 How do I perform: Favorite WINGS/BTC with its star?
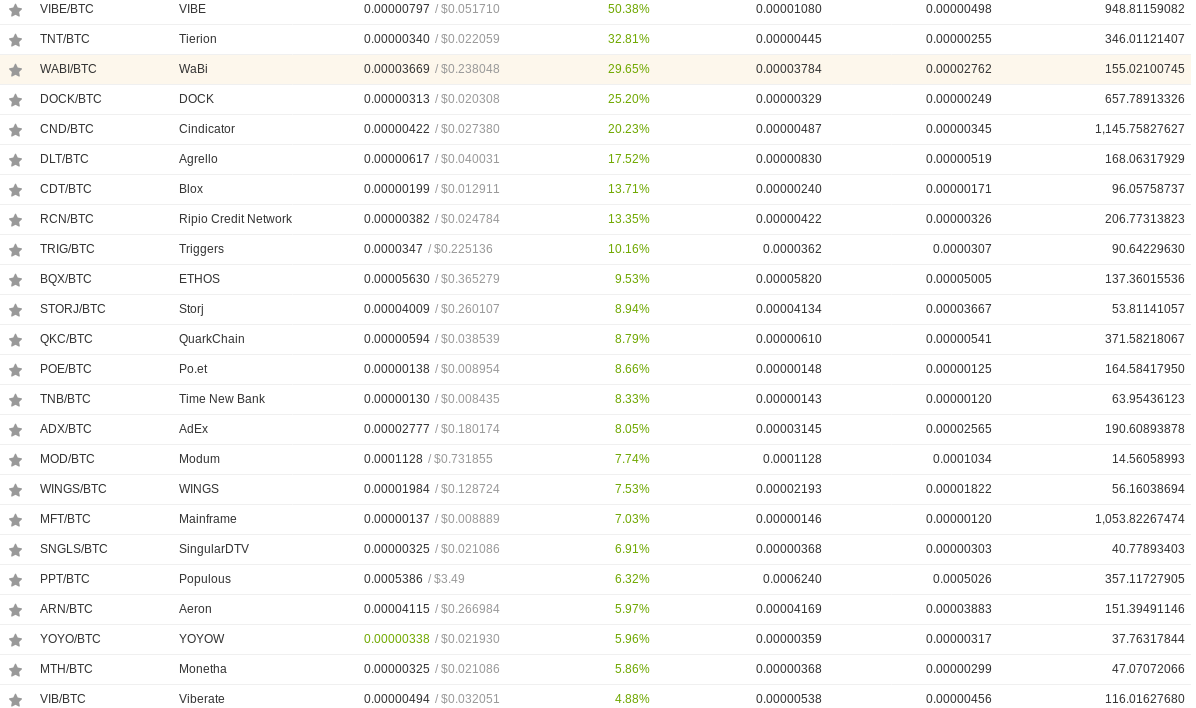(15, 490)
